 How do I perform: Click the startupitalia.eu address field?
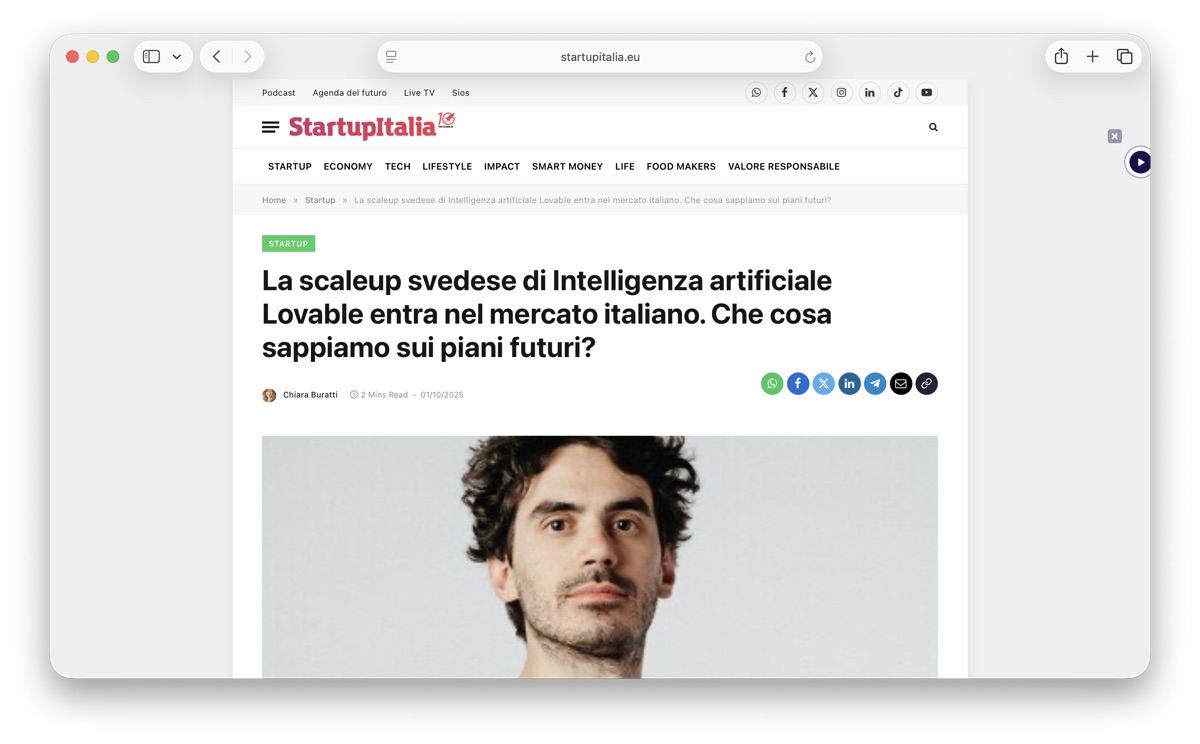pos(600,57)
